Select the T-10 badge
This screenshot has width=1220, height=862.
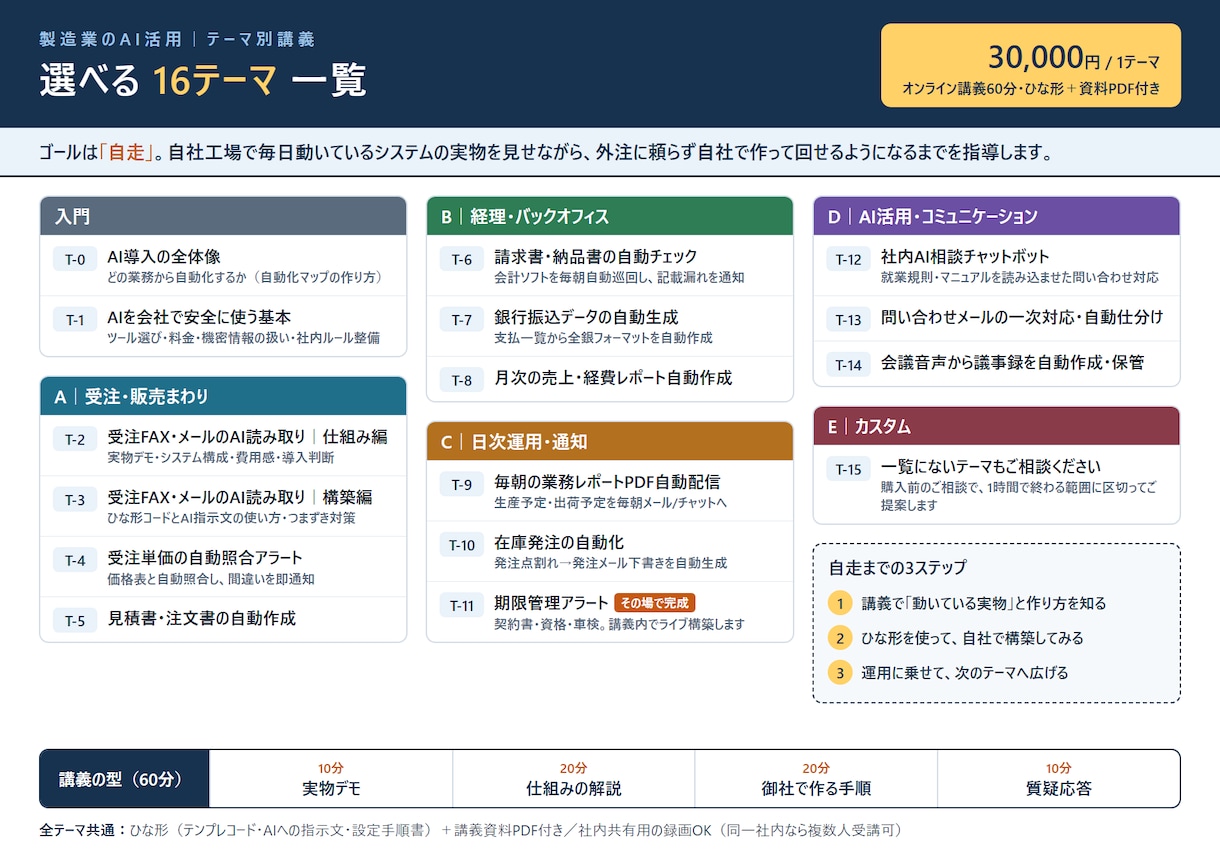[x=461, y=545]
